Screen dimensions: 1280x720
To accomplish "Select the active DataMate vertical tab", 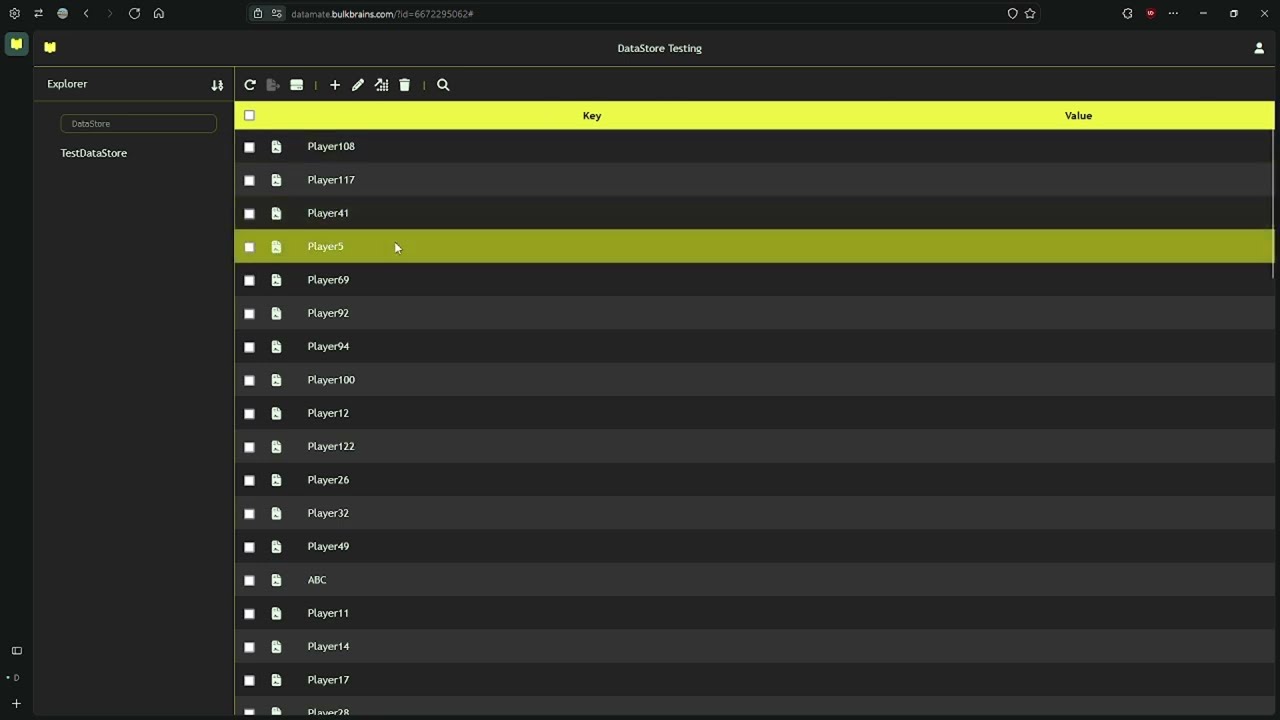I will click(16, 44).
